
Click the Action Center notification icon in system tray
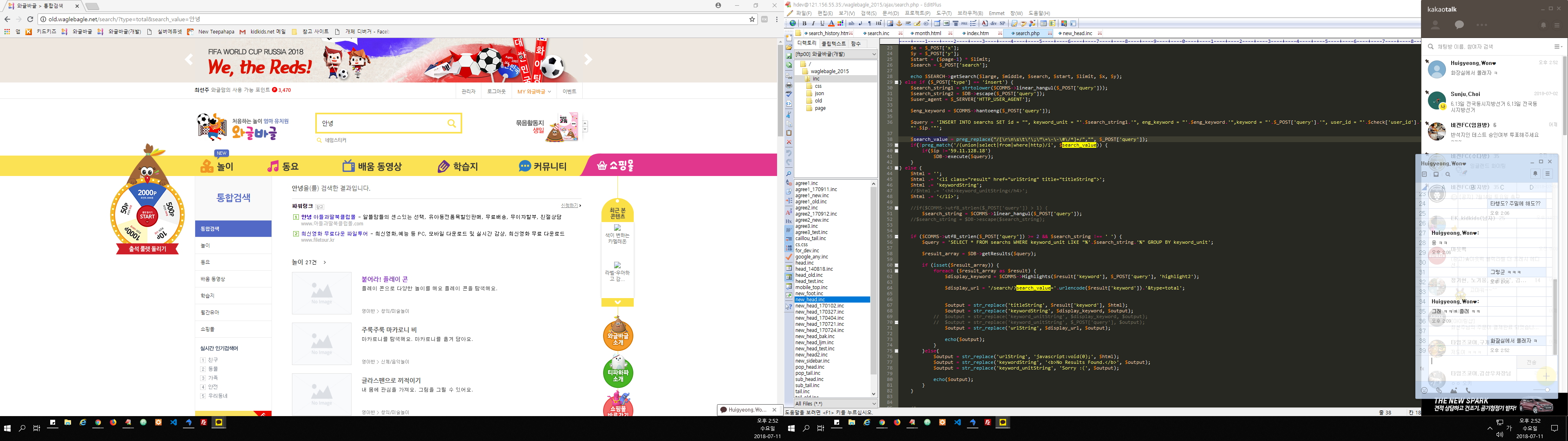1554,428
